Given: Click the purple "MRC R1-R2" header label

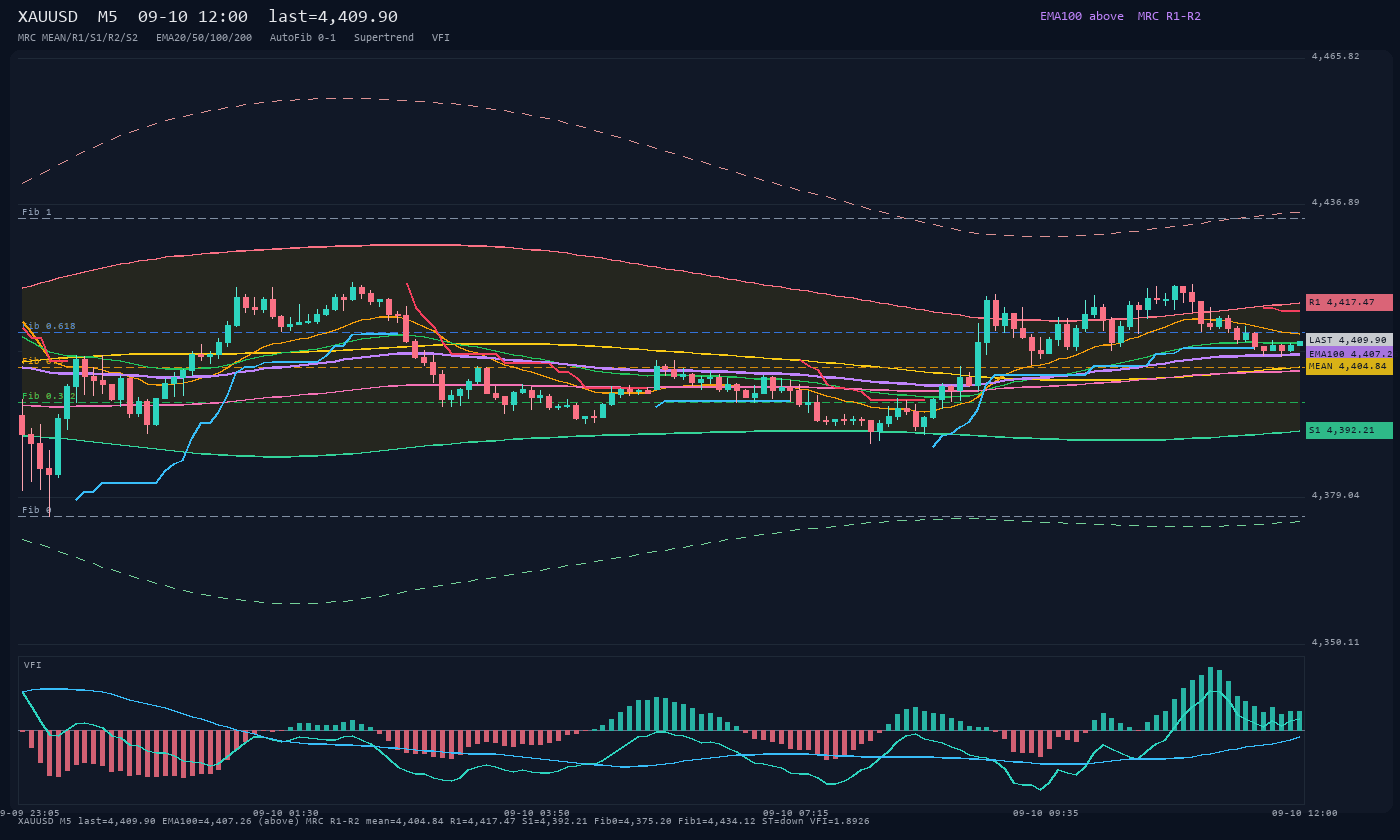Looking at the screenshot, I should pyautogui.click(x=1169, y=16).
